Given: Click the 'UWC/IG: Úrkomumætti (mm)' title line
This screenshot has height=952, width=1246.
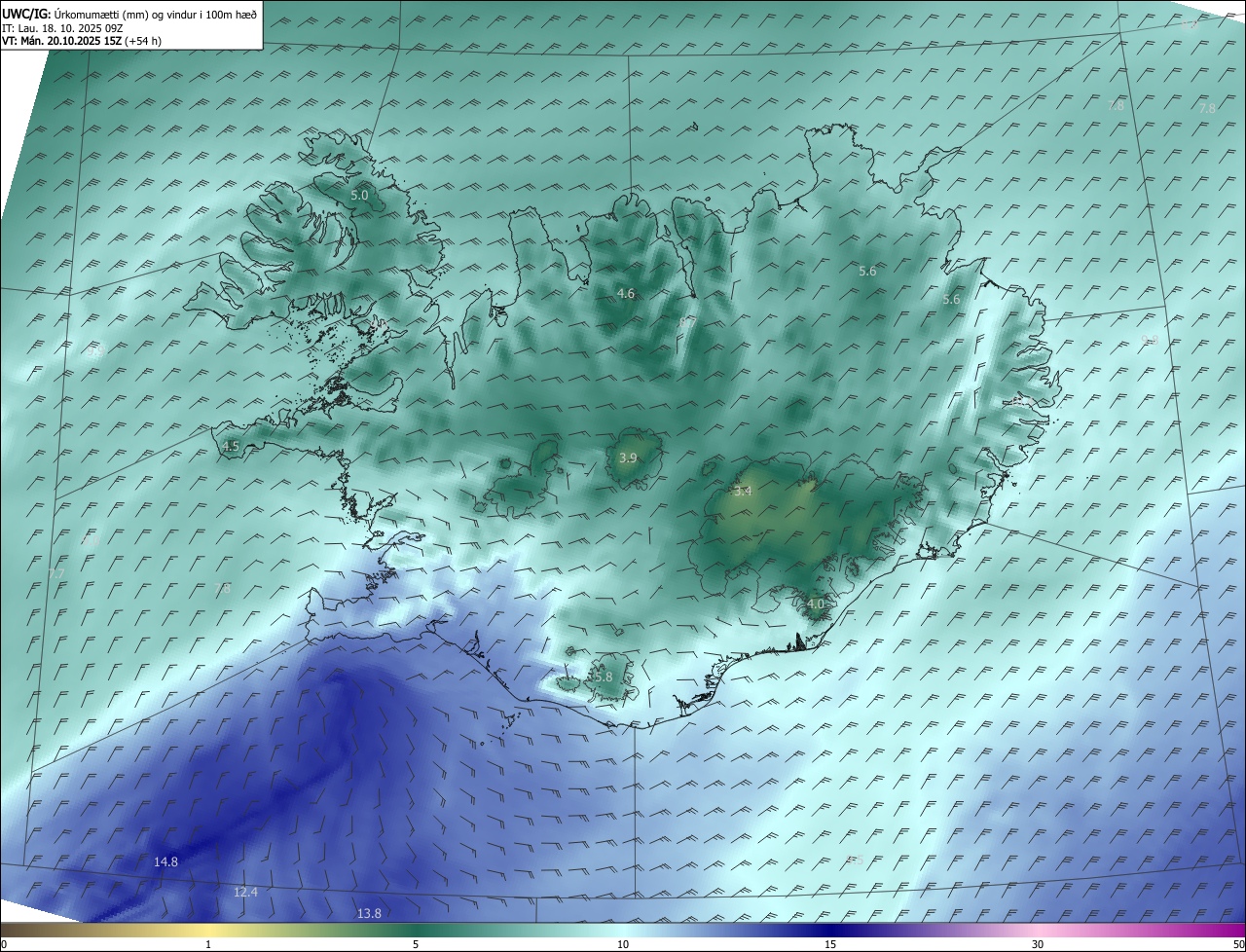Looking at the screenshot, I should click(x=130, y=13).
